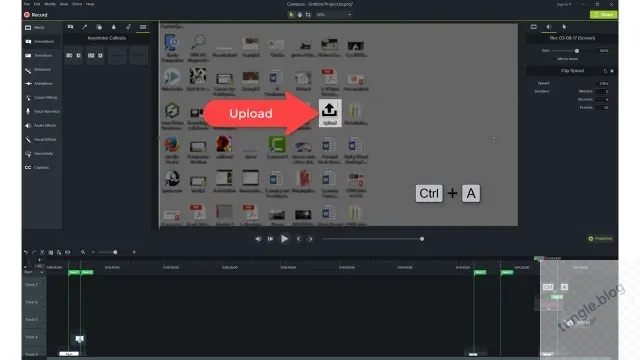Screen dimensions: 640x360
Task: Click the previous frame rewind button
Action: (x=258, y=239)
